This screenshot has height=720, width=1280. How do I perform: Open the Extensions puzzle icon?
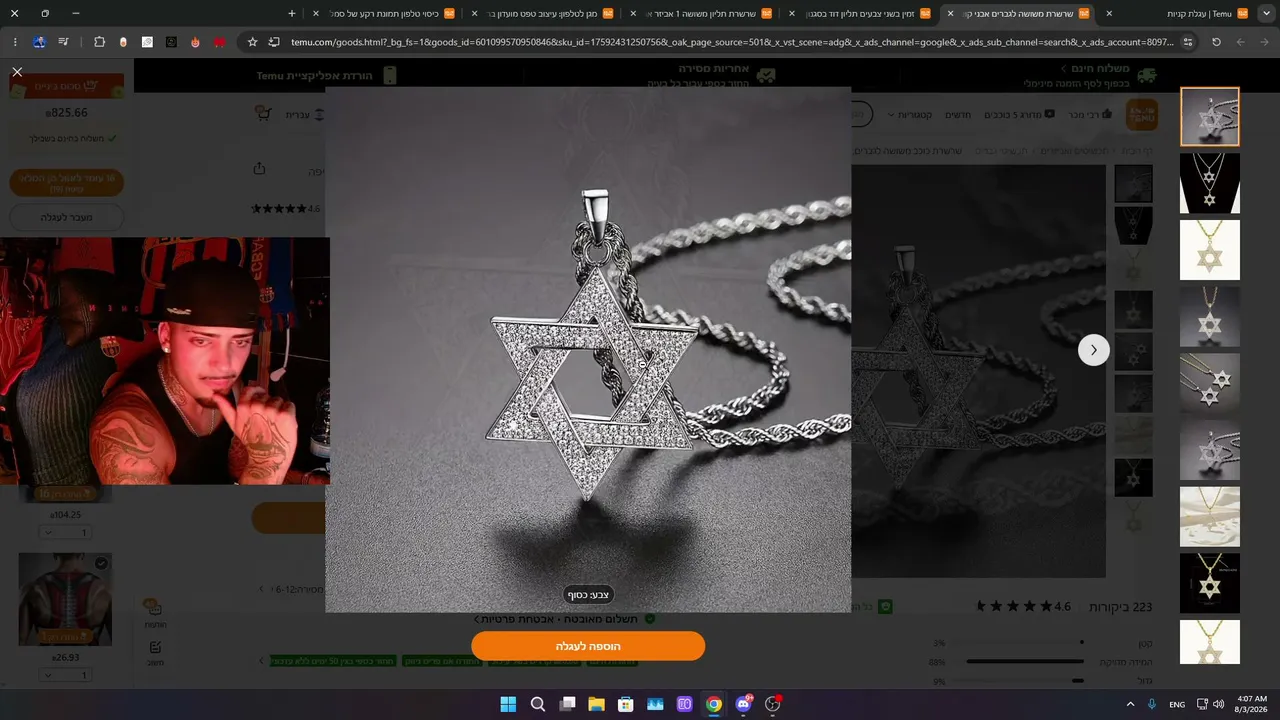[x=99, y=42]
